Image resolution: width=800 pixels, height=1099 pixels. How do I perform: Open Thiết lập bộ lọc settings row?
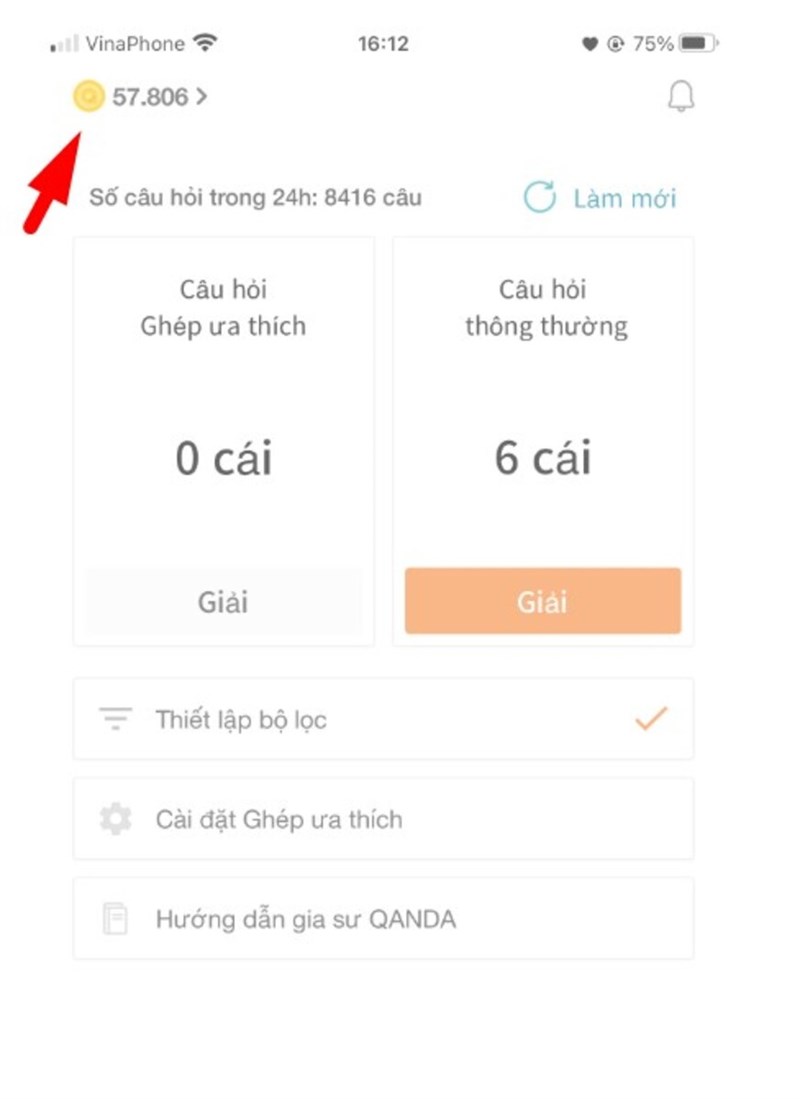click(x=383, y=718)
